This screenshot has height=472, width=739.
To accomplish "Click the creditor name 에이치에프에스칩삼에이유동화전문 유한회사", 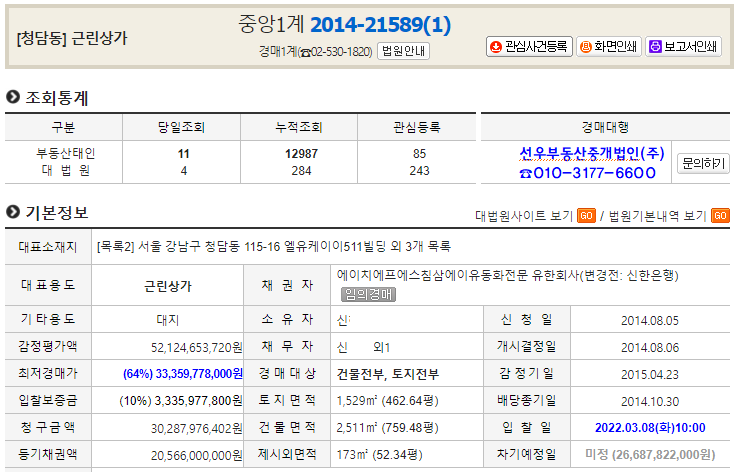I will tap(458, 275).
